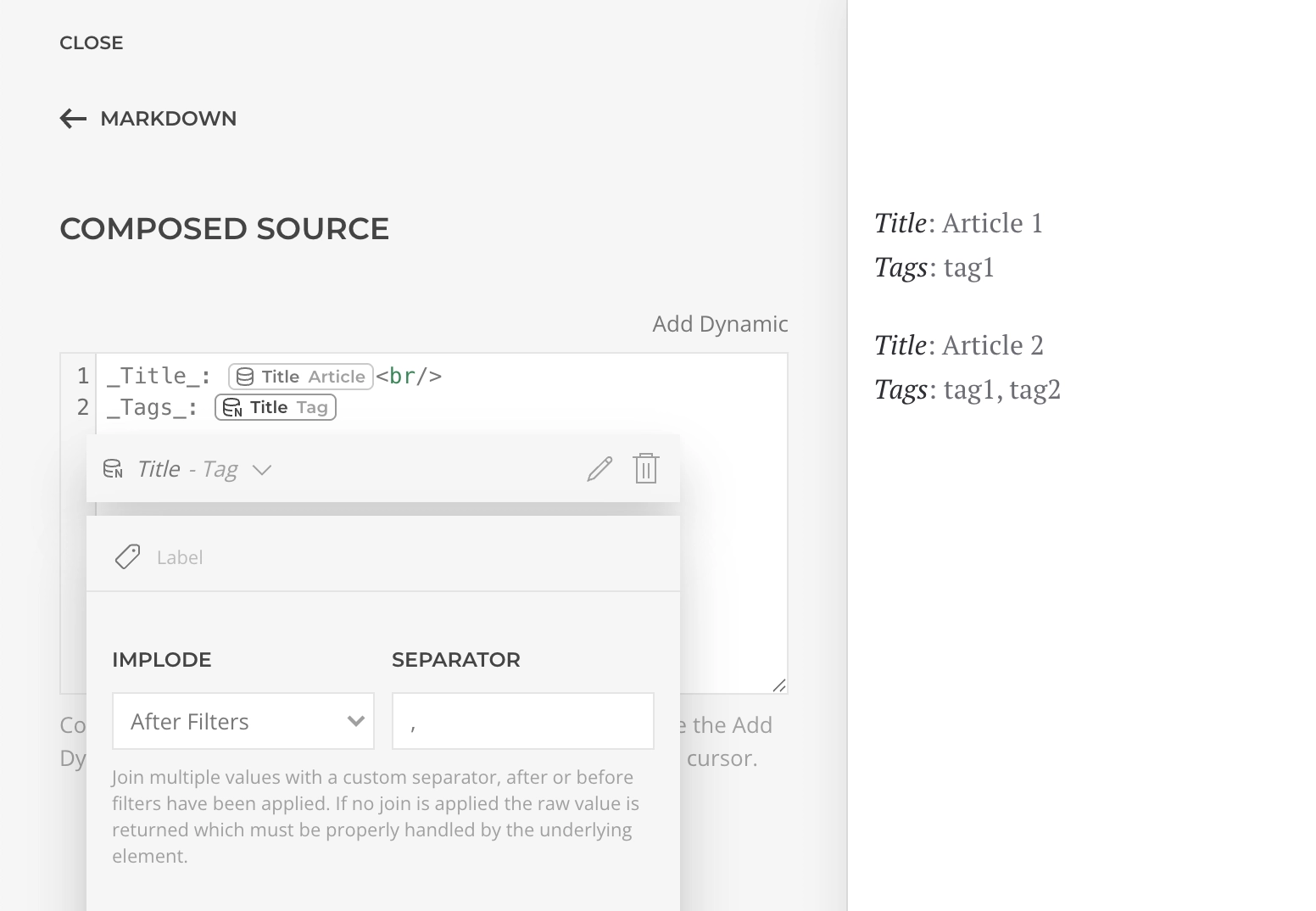
Task: Click Close at the panel top
Action: pyautogui.click(x=92, y=43)
